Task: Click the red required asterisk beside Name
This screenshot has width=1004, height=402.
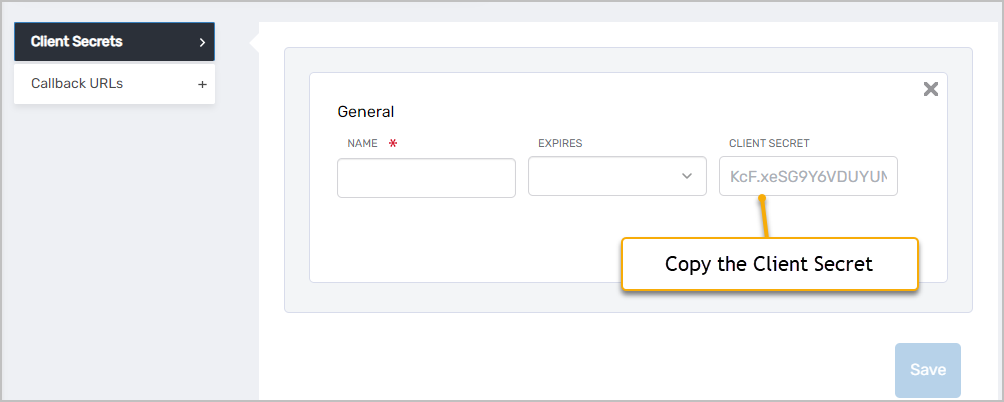Action: tap(393, 143)
